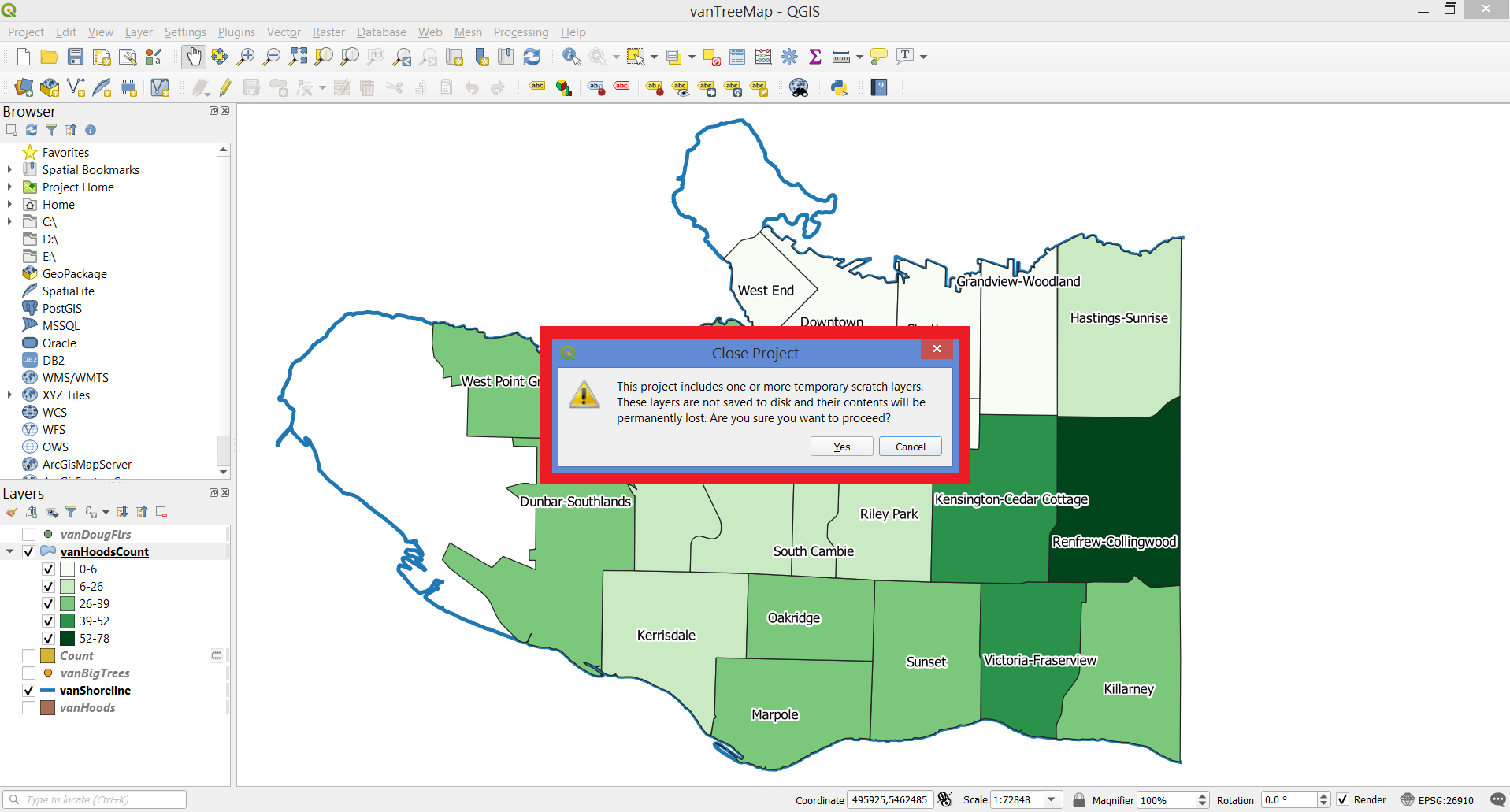Click the 52-78 dark green legend swatch
The width and height of the screenshot is (1510, 812).
click(x=67, y=639)
